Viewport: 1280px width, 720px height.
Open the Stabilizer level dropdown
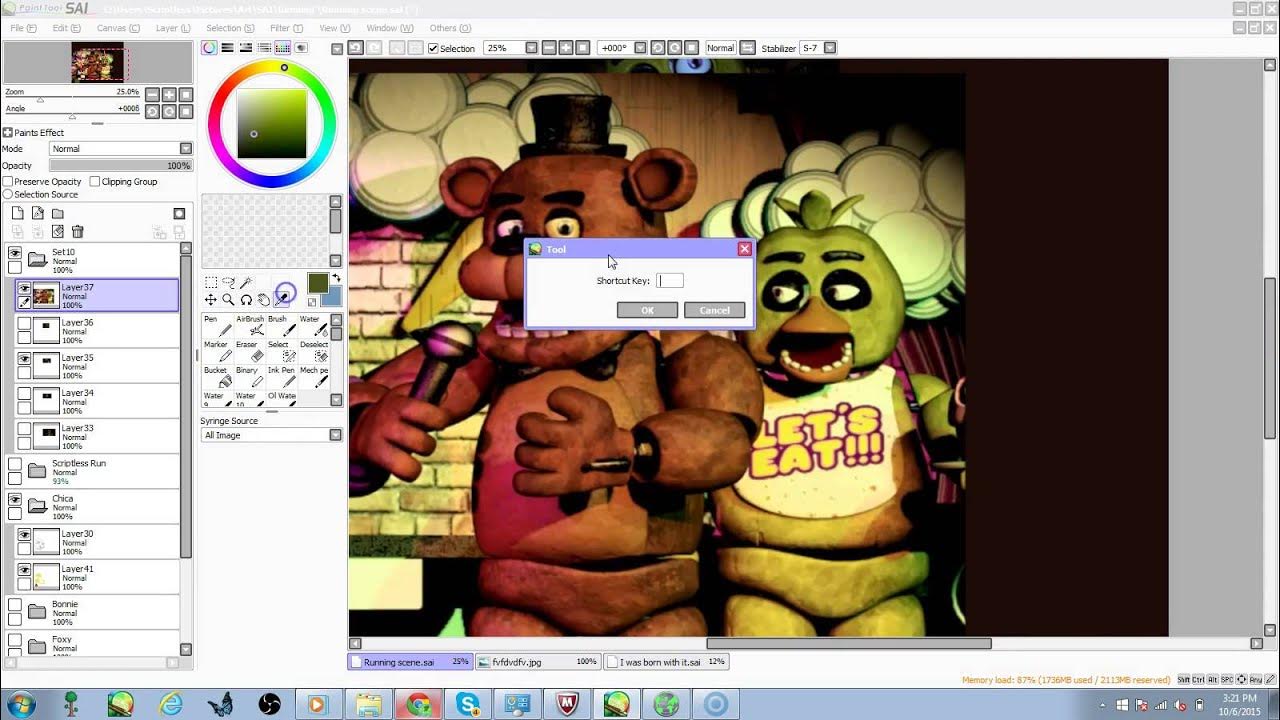[829, 48]
